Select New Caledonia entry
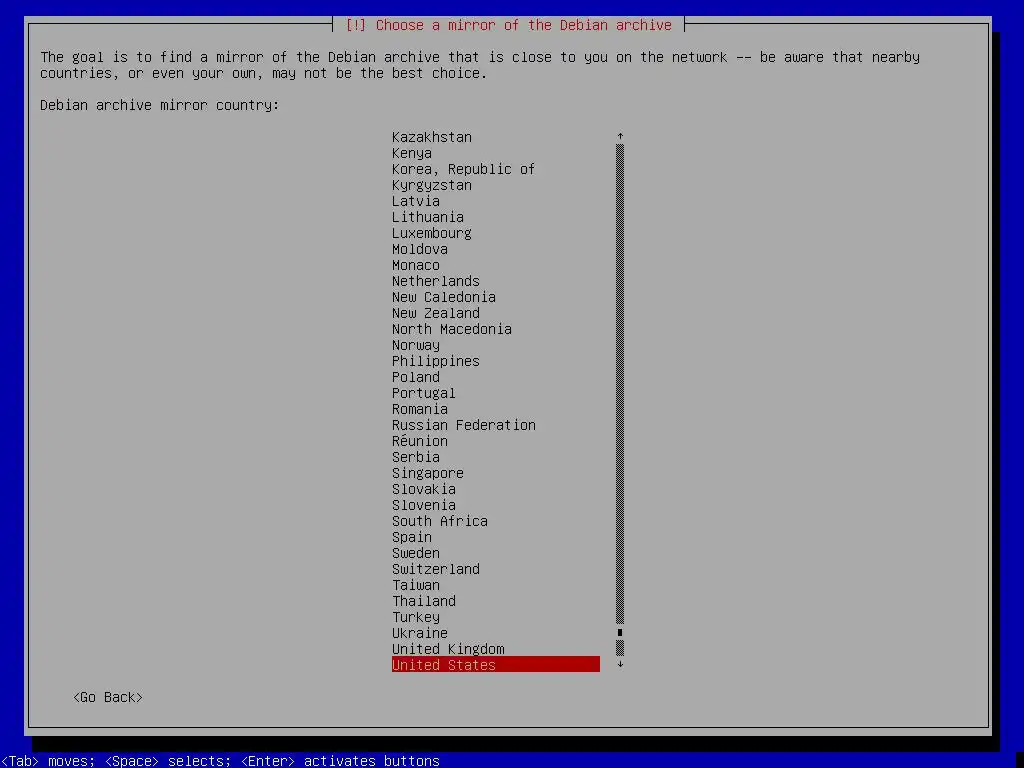Image resolution: width=1024 pixels, height=768 pixels. pos(443,297)
